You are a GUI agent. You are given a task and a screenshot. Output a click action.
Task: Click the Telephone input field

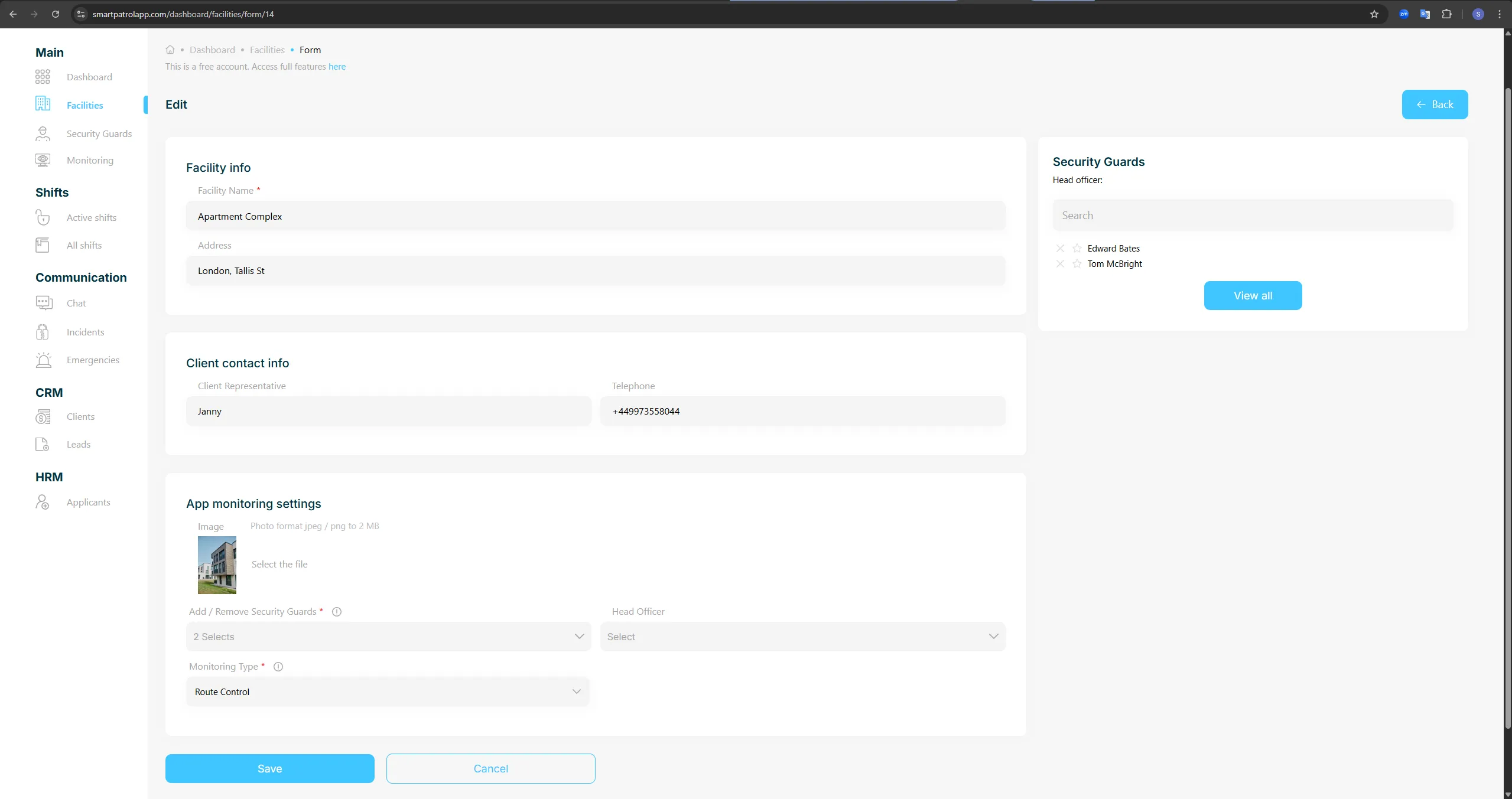[x=803, y=411]
